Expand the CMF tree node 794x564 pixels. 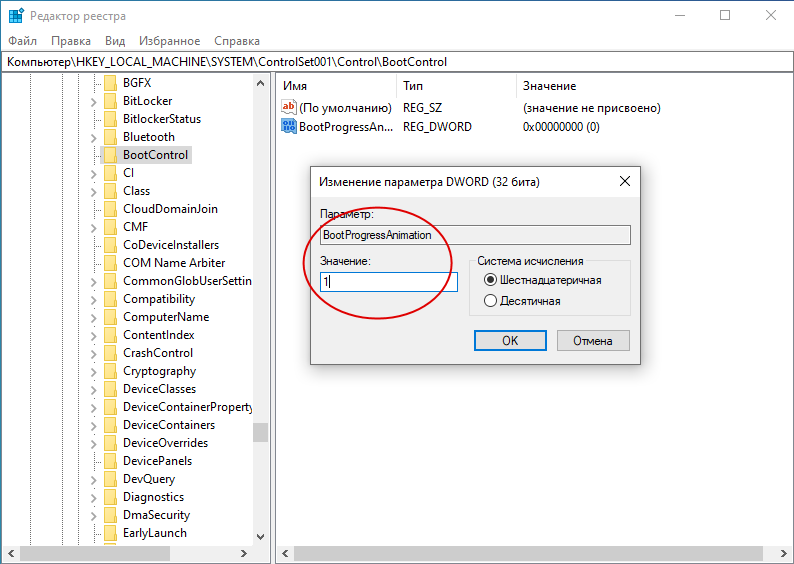click(x=93, y=228)
